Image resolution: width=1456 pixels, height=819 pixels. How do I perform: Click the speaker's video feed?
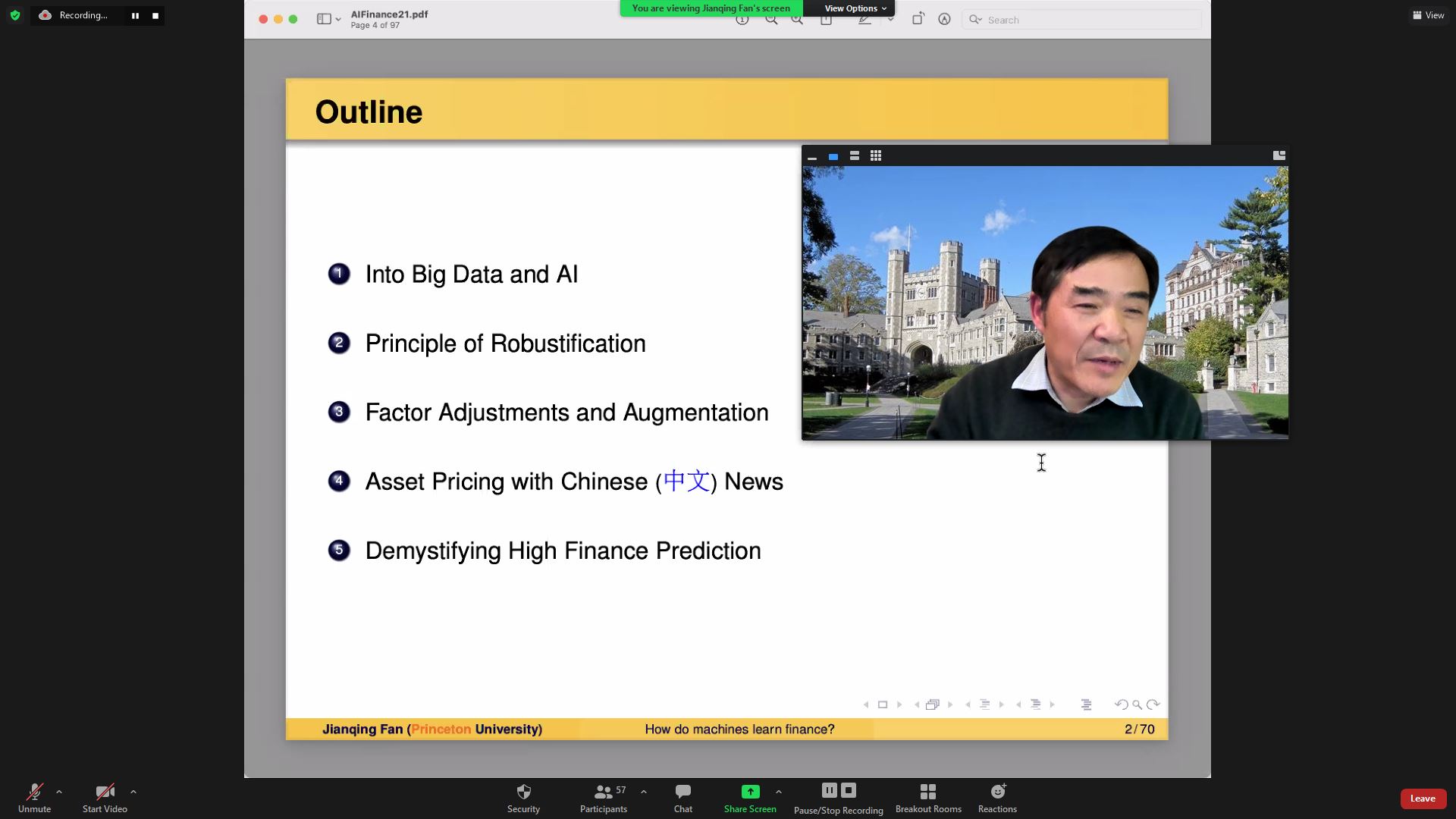tap(1045, 303)
